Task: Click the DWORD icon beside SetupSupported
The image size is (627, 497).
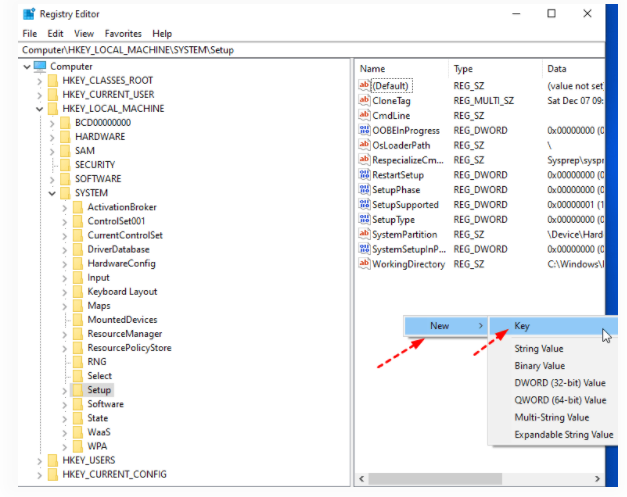Action: tap(364, 204)
